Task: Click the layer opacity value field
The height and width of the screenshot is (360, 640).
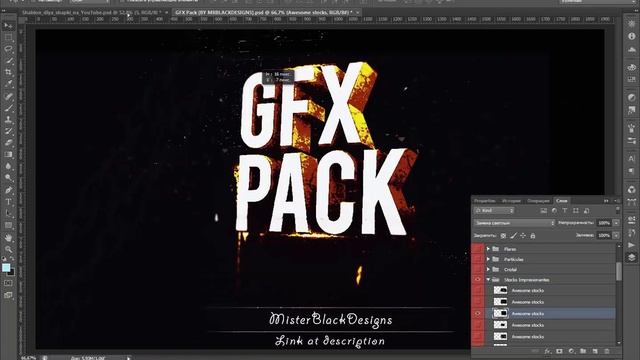Action: 604,223
